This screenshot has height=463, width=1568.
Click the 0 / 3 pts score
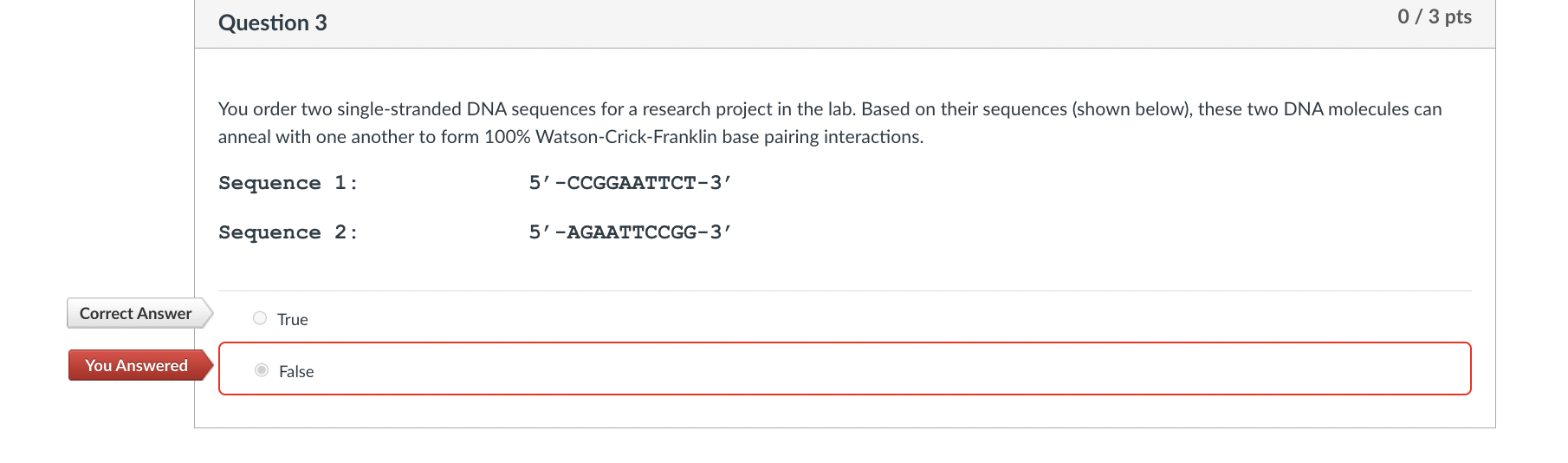click(1434, 17)
